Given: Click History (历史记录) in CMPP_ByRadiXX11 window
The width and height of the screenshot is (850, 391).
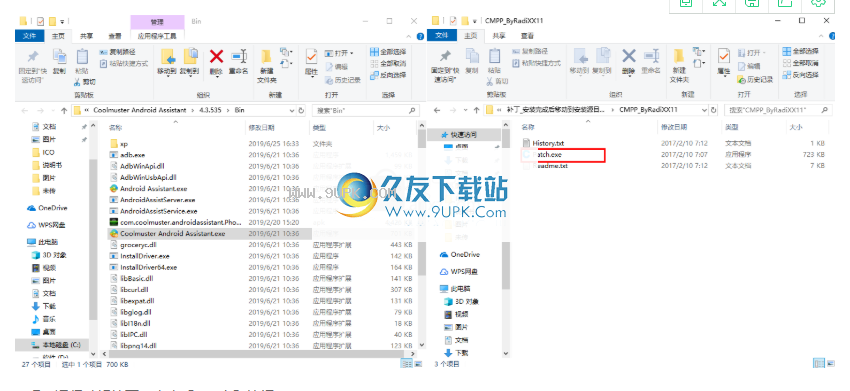Looking at the screenshot, I should tap(755, 80).
